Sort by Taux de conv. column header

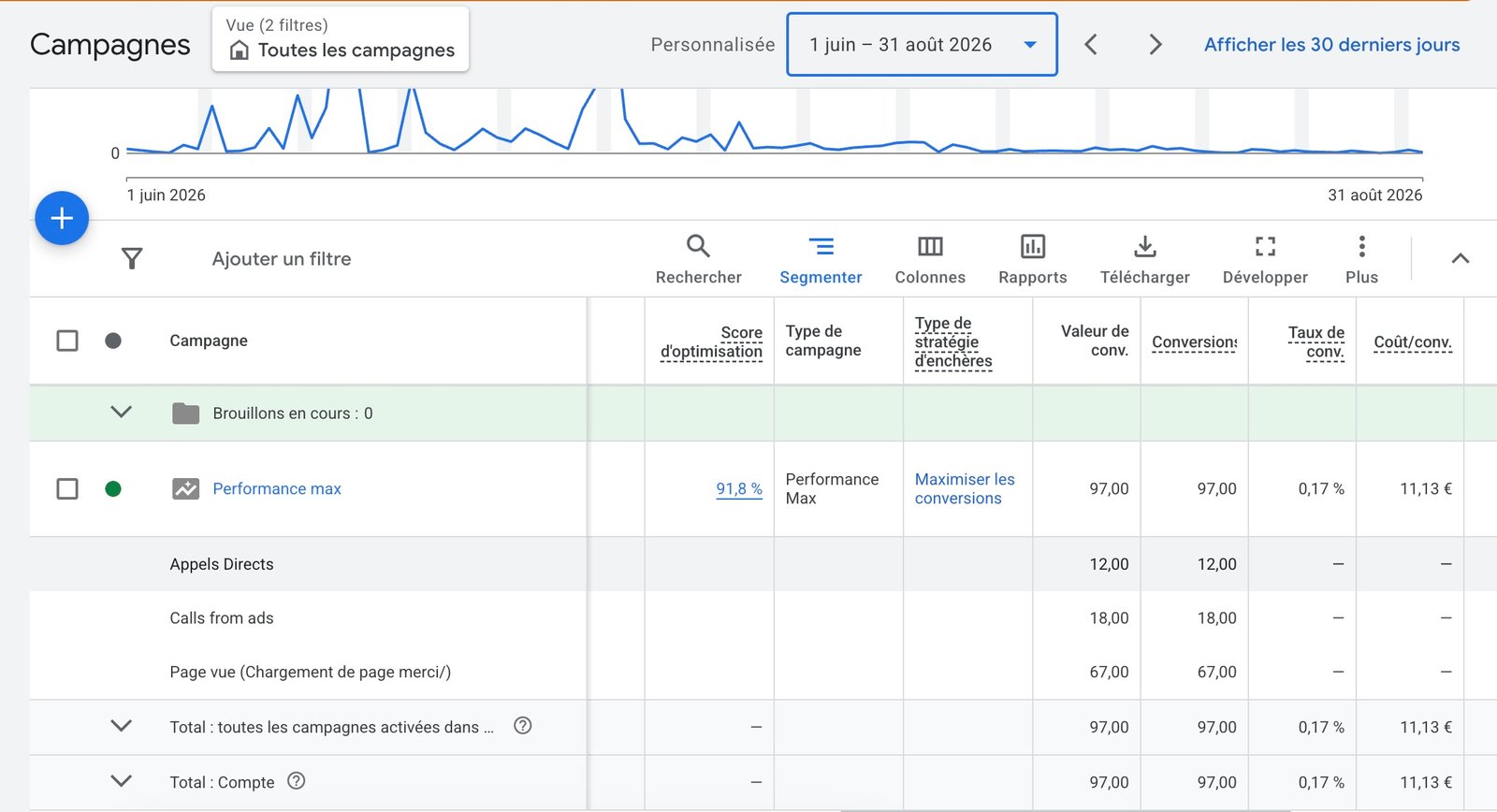tap(1315, 342)
